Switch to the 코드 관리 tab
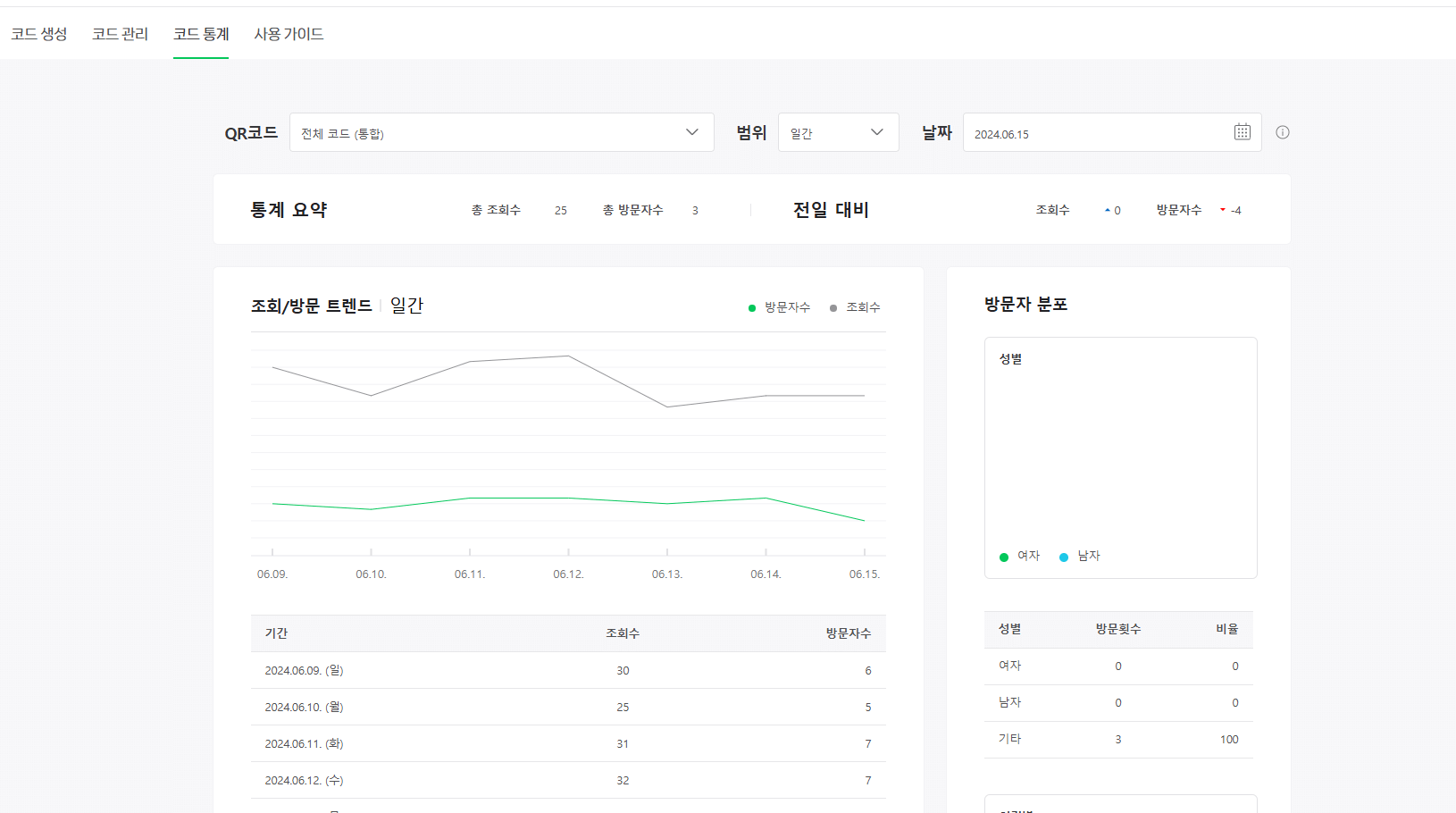Image resolution: width=1456 pixels, height=813 pixels. pyautogui.click(x=120, y=34)
